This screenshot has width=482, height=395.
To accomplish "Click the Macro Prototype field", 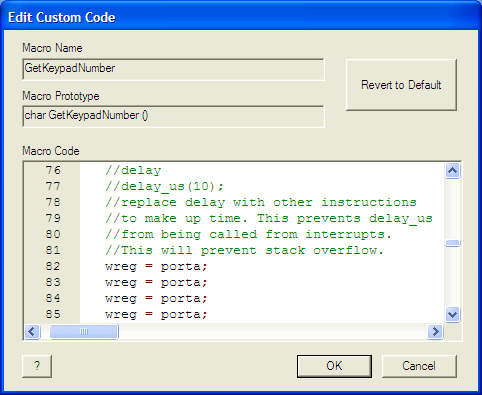I will coord(173,116).
